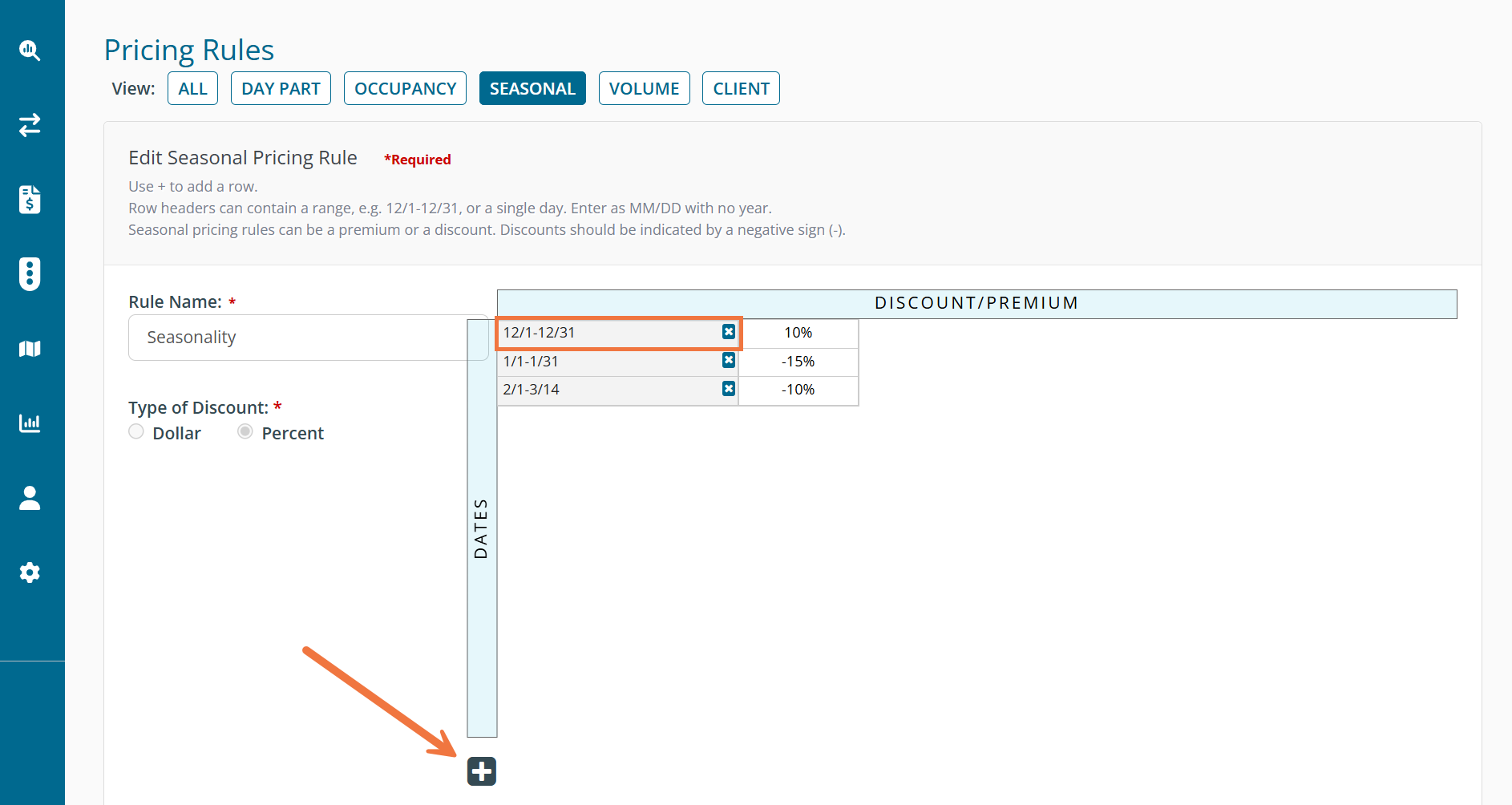Switch to the ALL pricing rules view
1512x805 pixels.
pos(192,88)
